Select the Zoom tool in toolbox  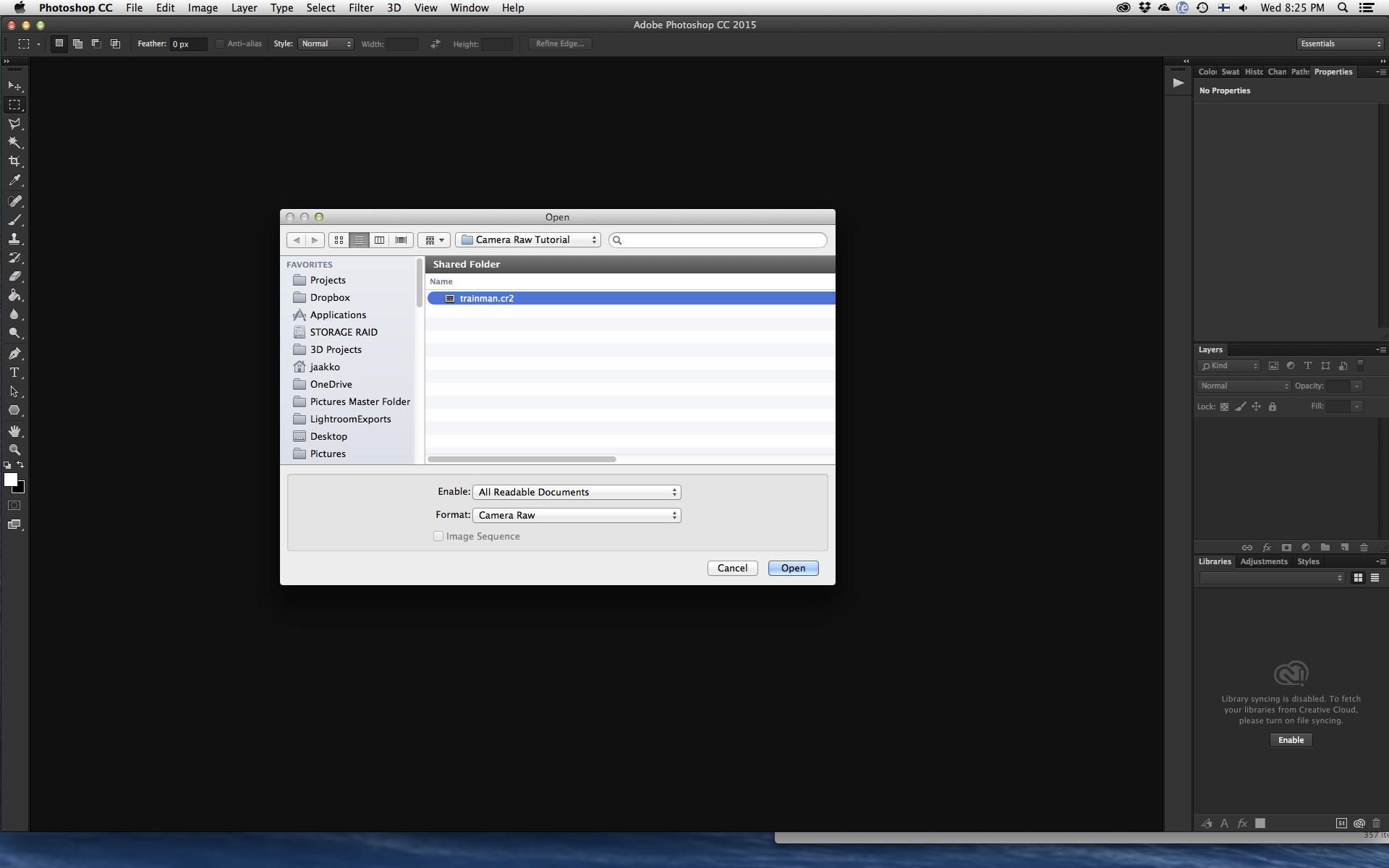point(14,450)
